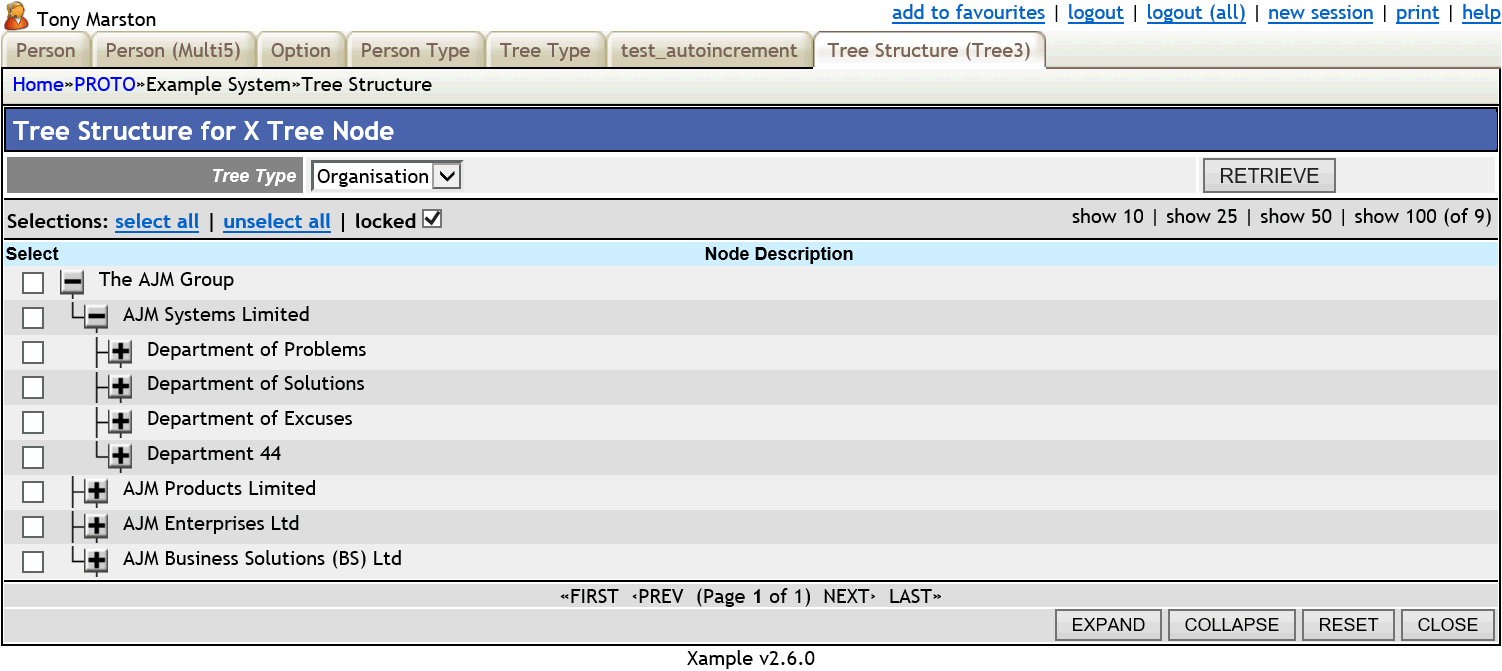Expand the Department of Problems node
The height and width of the screenshot is (671, 1502).
point(119,352)
